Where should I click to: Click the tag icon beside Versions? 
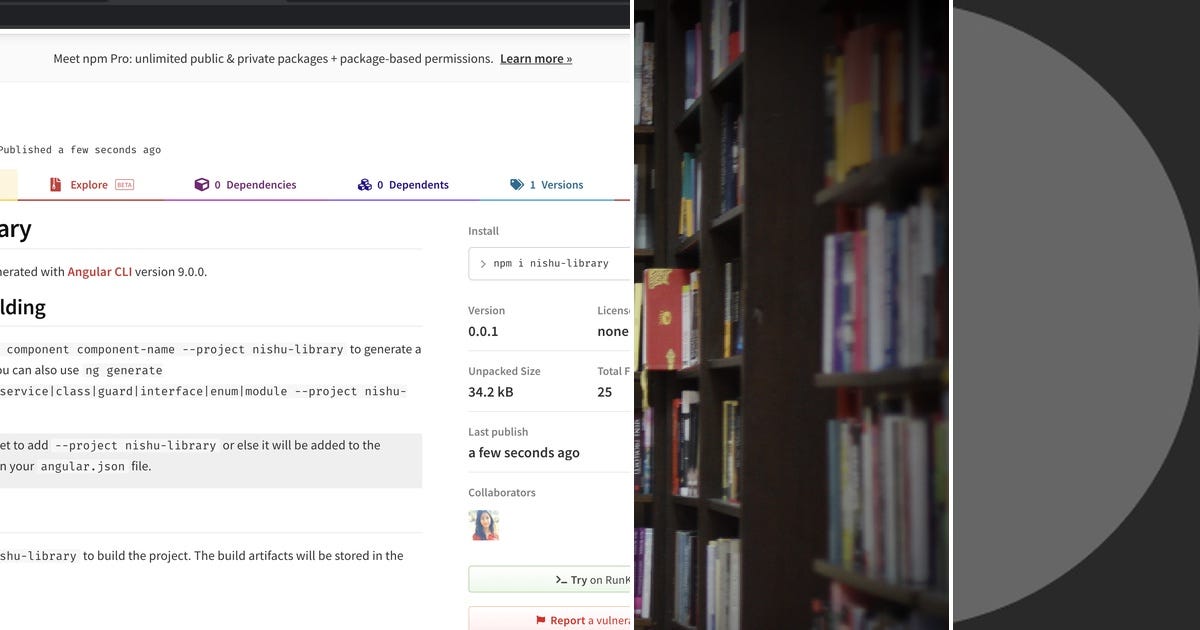pos(517,184)
